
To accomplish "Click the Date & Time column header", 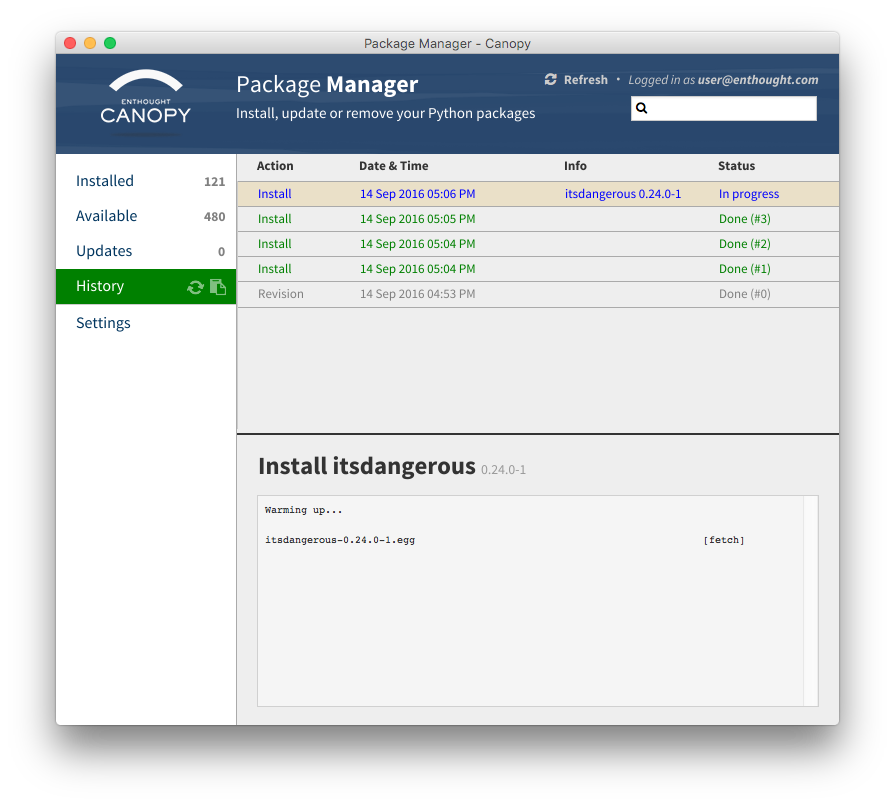I will [393, 166].
